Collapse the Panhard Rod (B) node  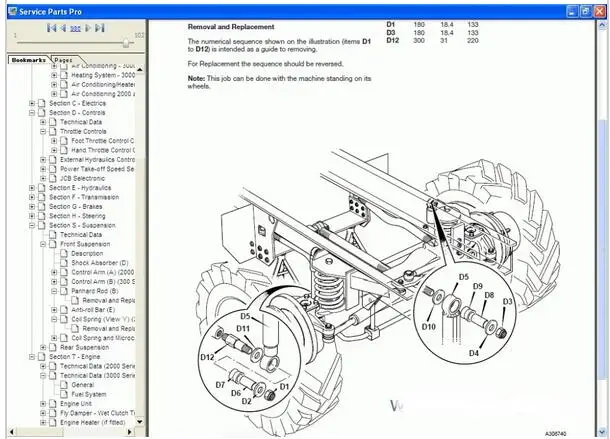(x=54, y=291)
